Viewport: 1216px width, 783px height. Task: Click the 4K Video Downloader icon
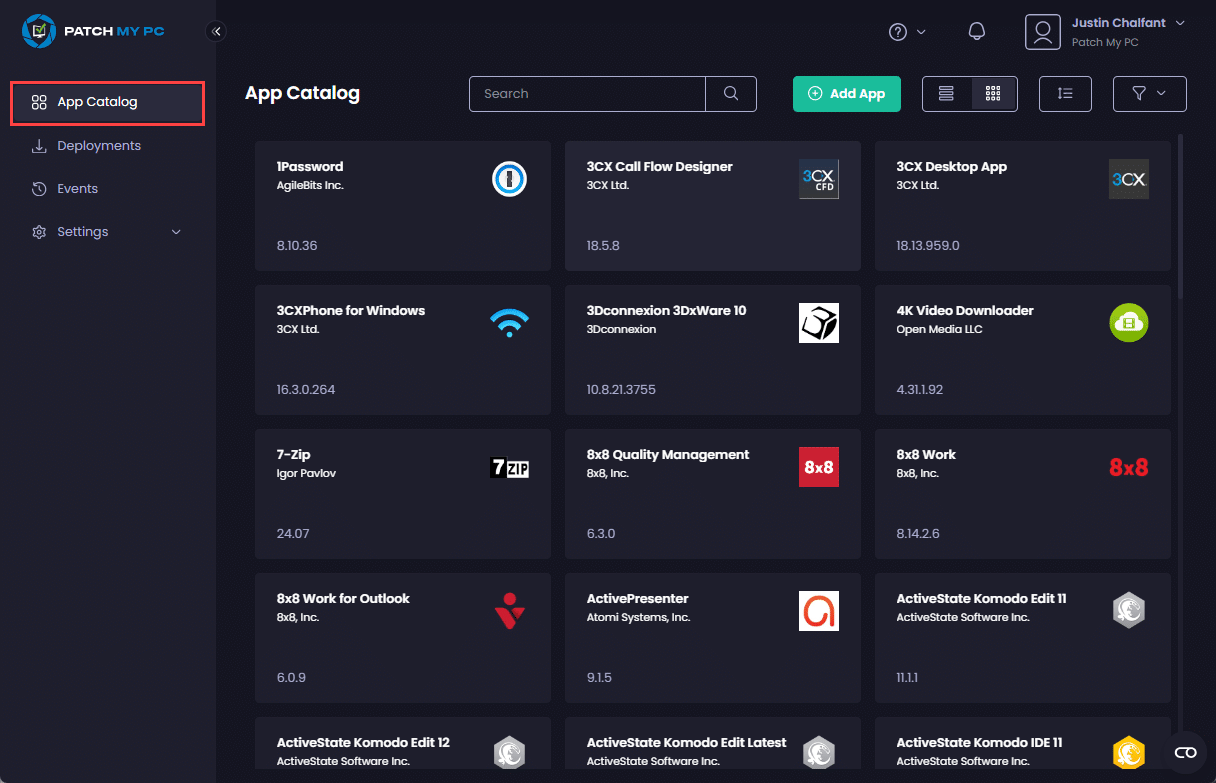[1128, 323]
